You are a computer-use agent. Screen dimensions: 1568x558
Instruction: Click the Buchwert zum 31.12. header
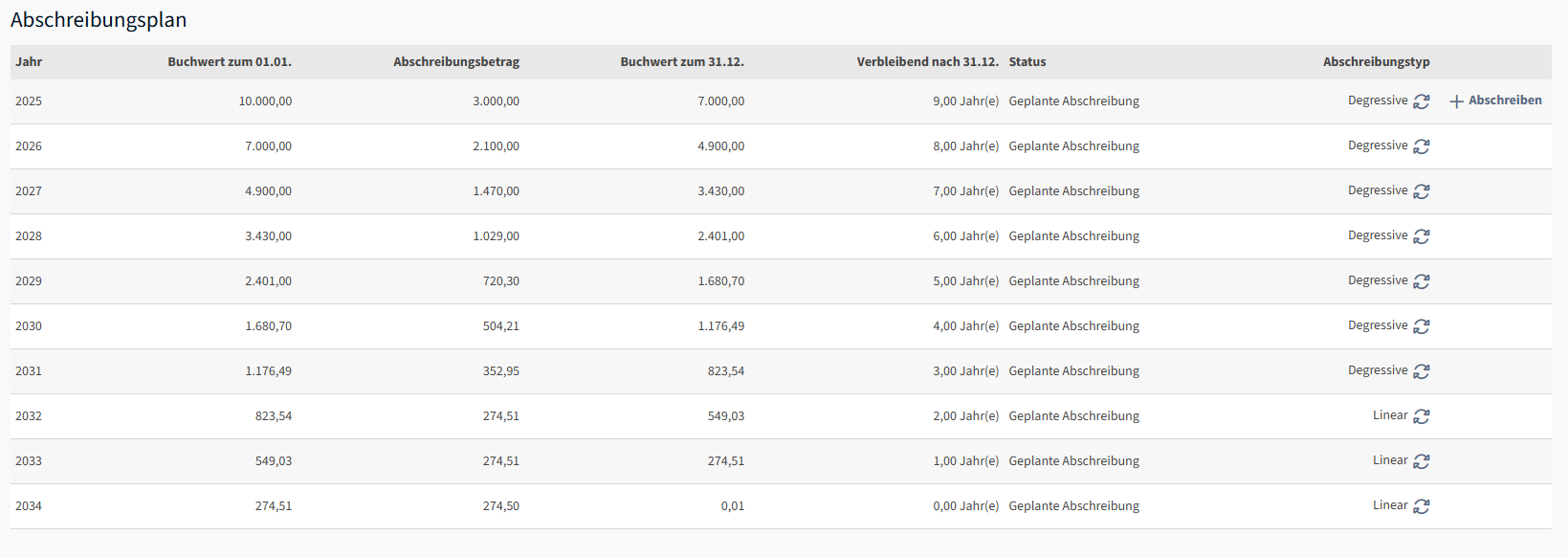(682, 62)
